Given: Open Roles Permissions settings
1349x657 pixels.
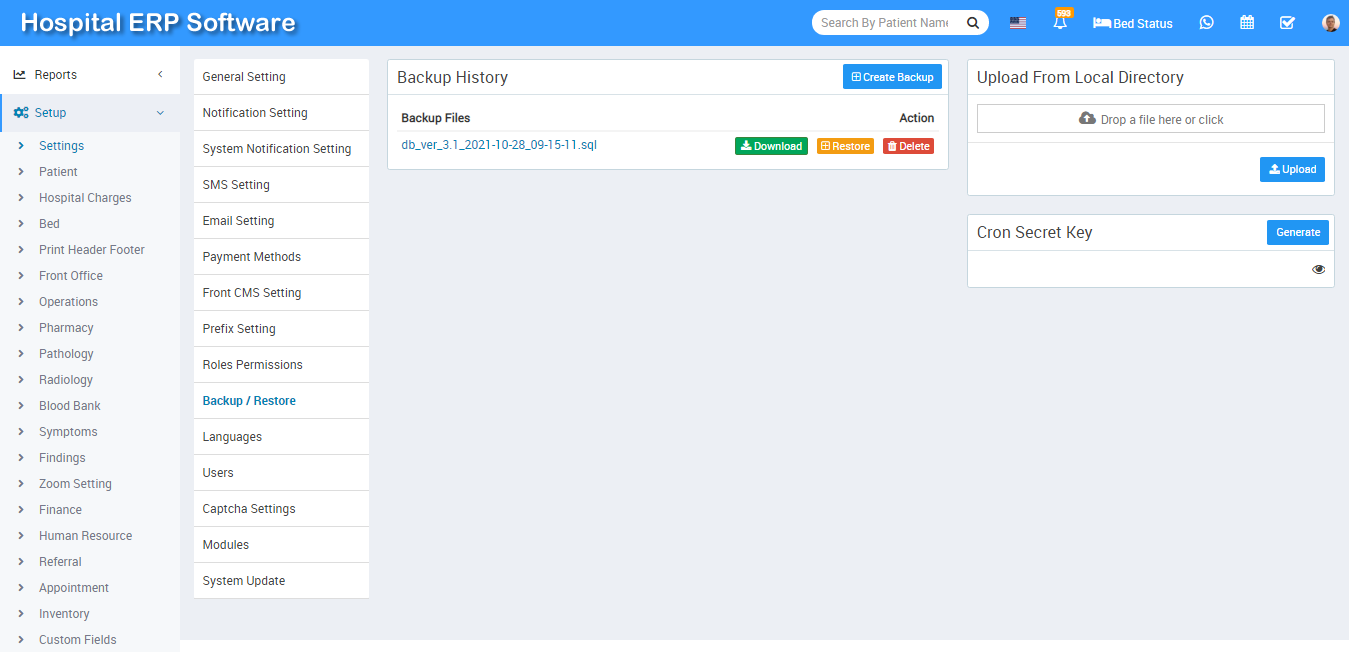Looking at the screenshot, I should pyautogui.click(x=252, y=365).
